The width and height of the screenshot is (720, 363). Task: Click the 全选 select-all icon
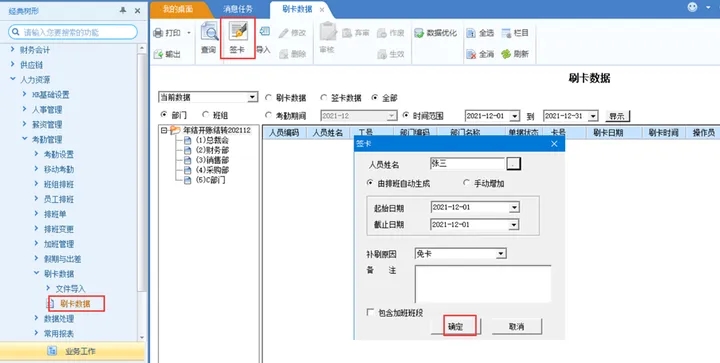click(471, 33)
